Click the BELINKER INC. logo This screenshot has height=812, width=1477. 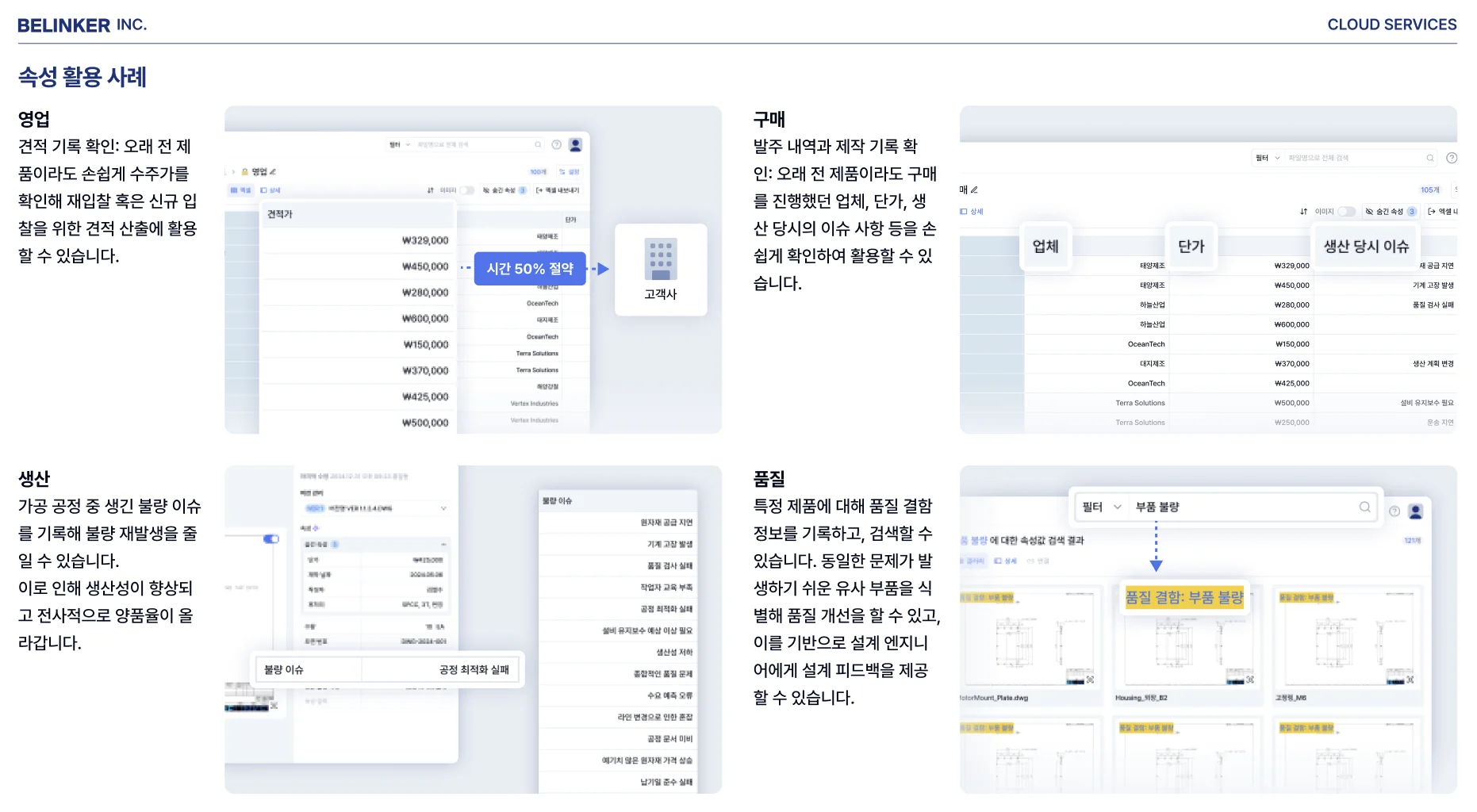click(x=82, y=25)
